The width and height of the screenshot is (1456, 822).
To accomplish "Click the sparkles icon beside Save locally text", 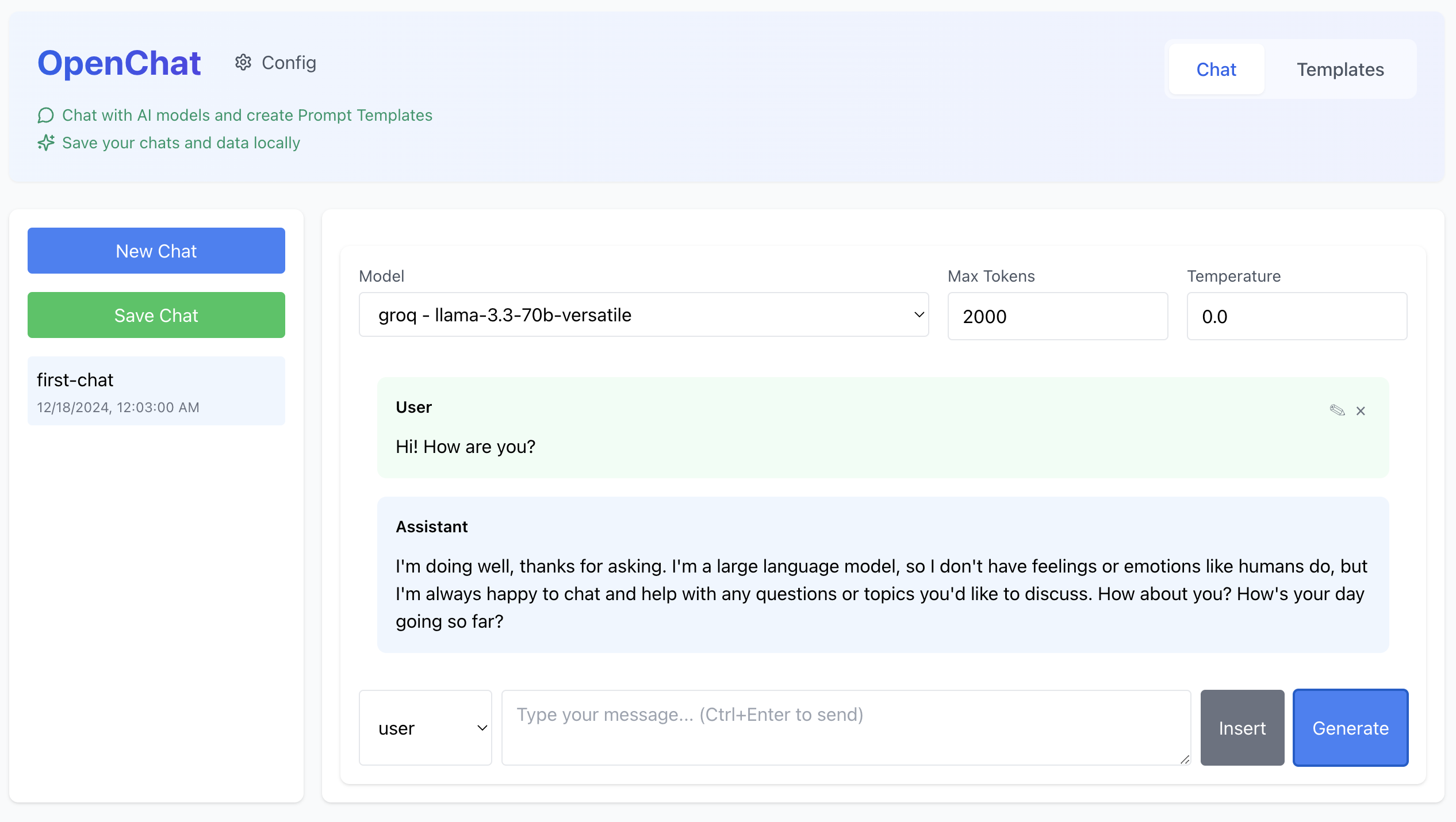I will click(46, 143).
